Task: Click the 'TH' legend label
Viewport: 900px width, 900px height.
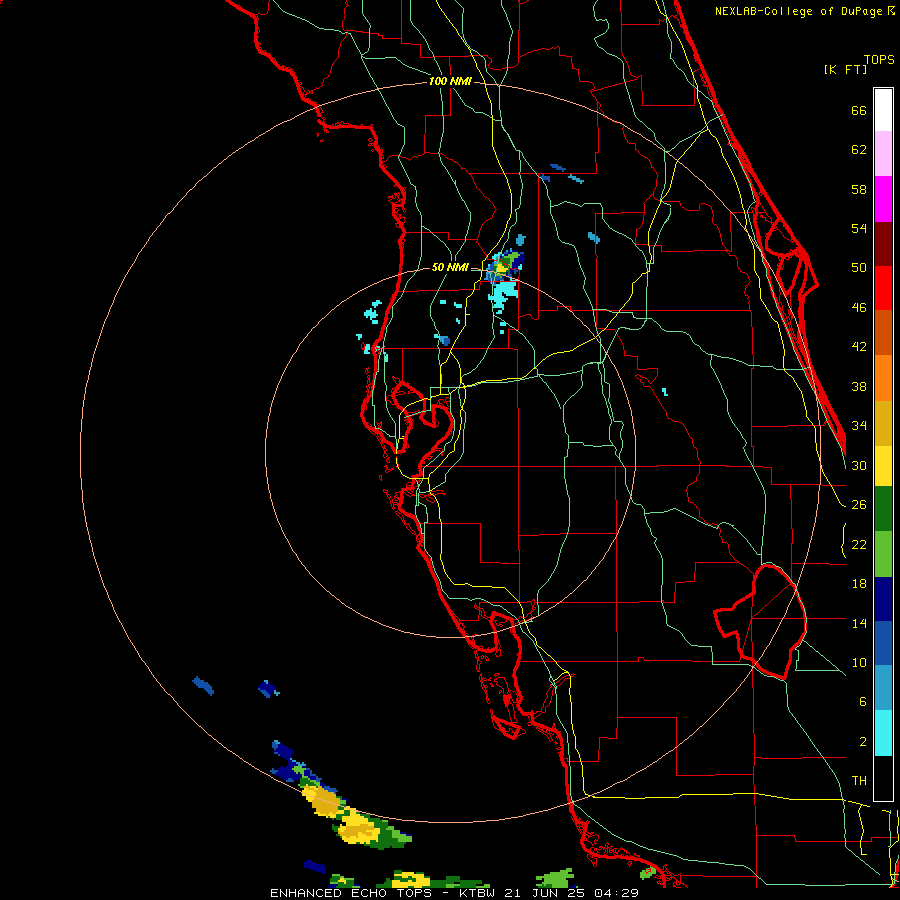Action: pyautogui.click(x=859, y=781)
